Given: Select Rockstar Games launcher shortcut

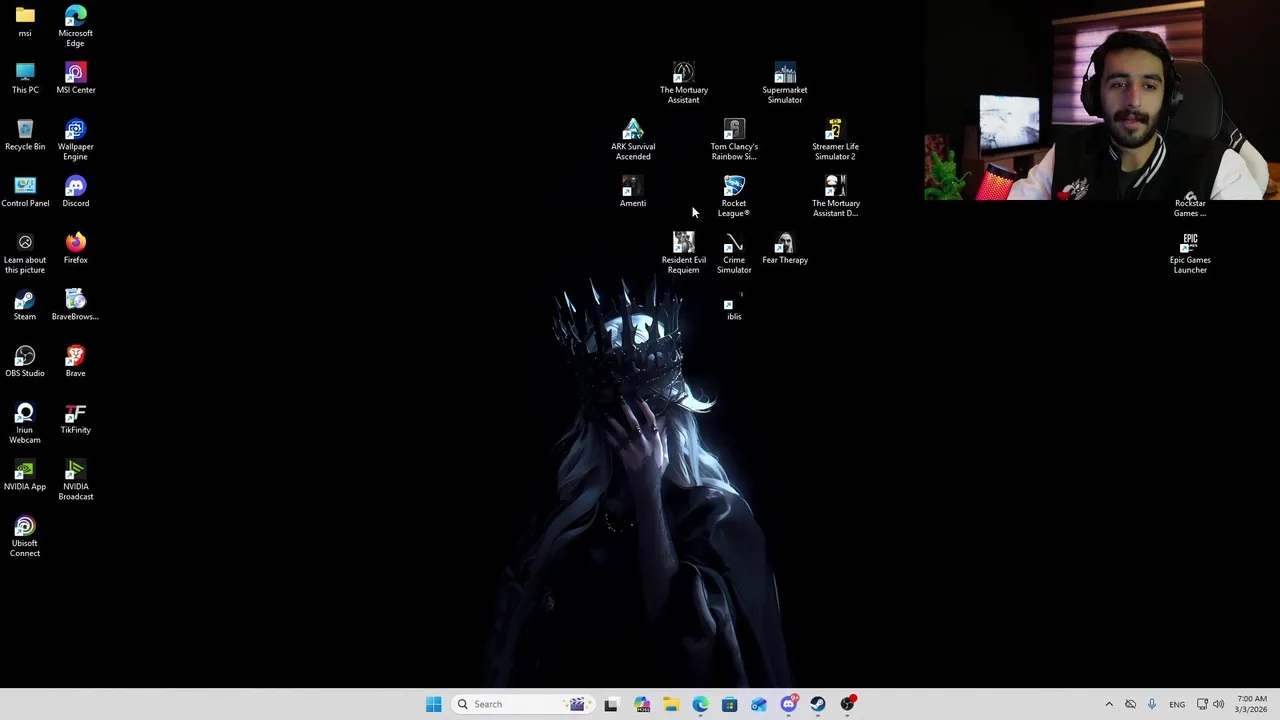Looking at the screenshot, I should pyautogui.click(x=1190, y=203).
